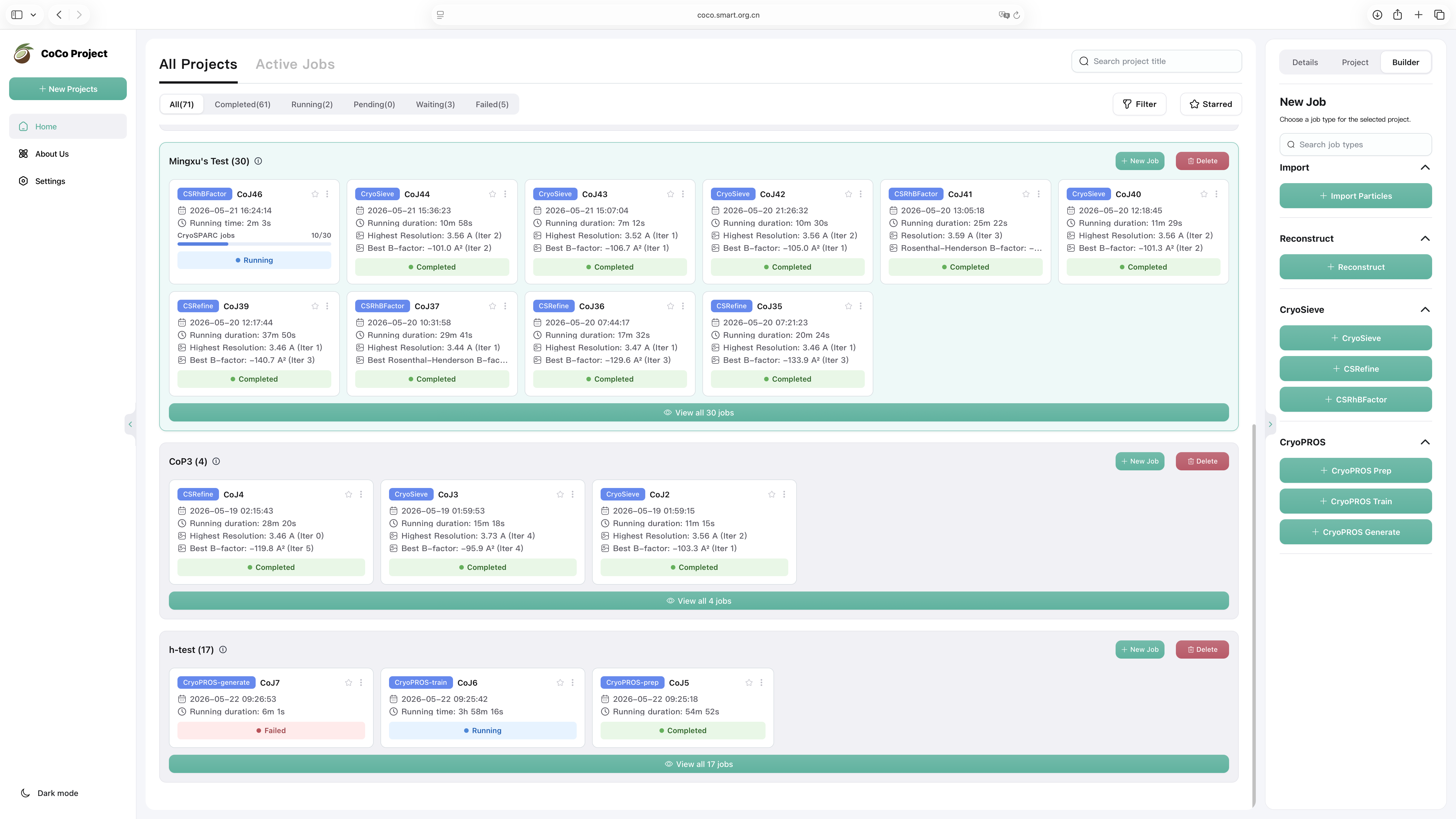
Task: Toggle star on CoJ42 card
Action: coord(848,194)
